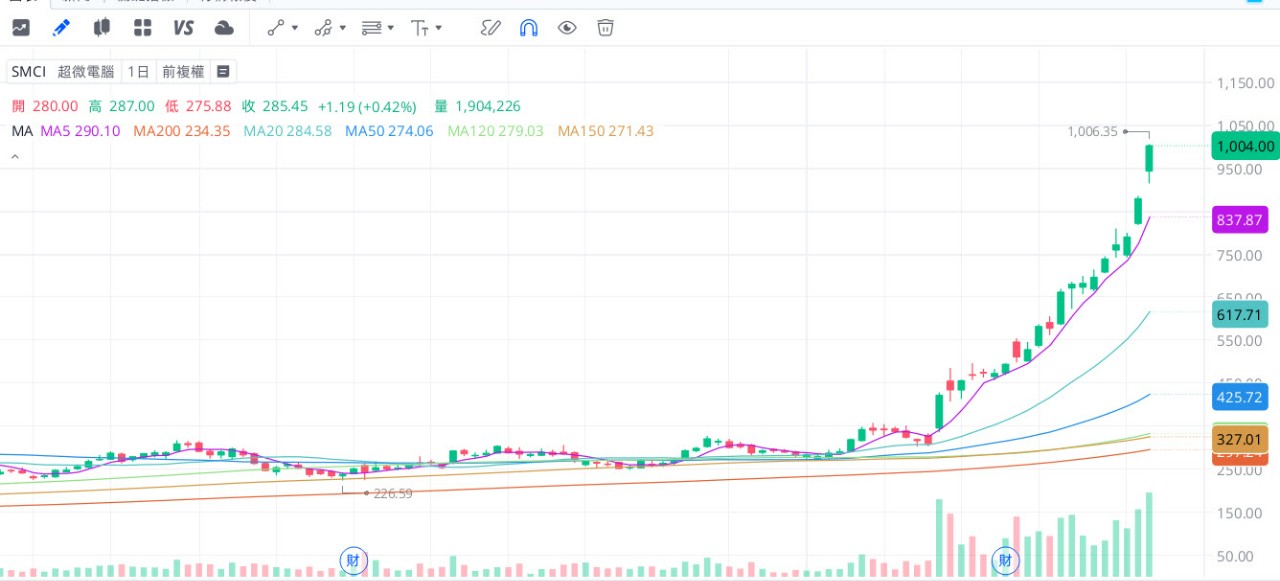Viewport: 1280px width, 581px height.
Task: Select the parallel horizontal lines tool
Action: coord(371,28)
